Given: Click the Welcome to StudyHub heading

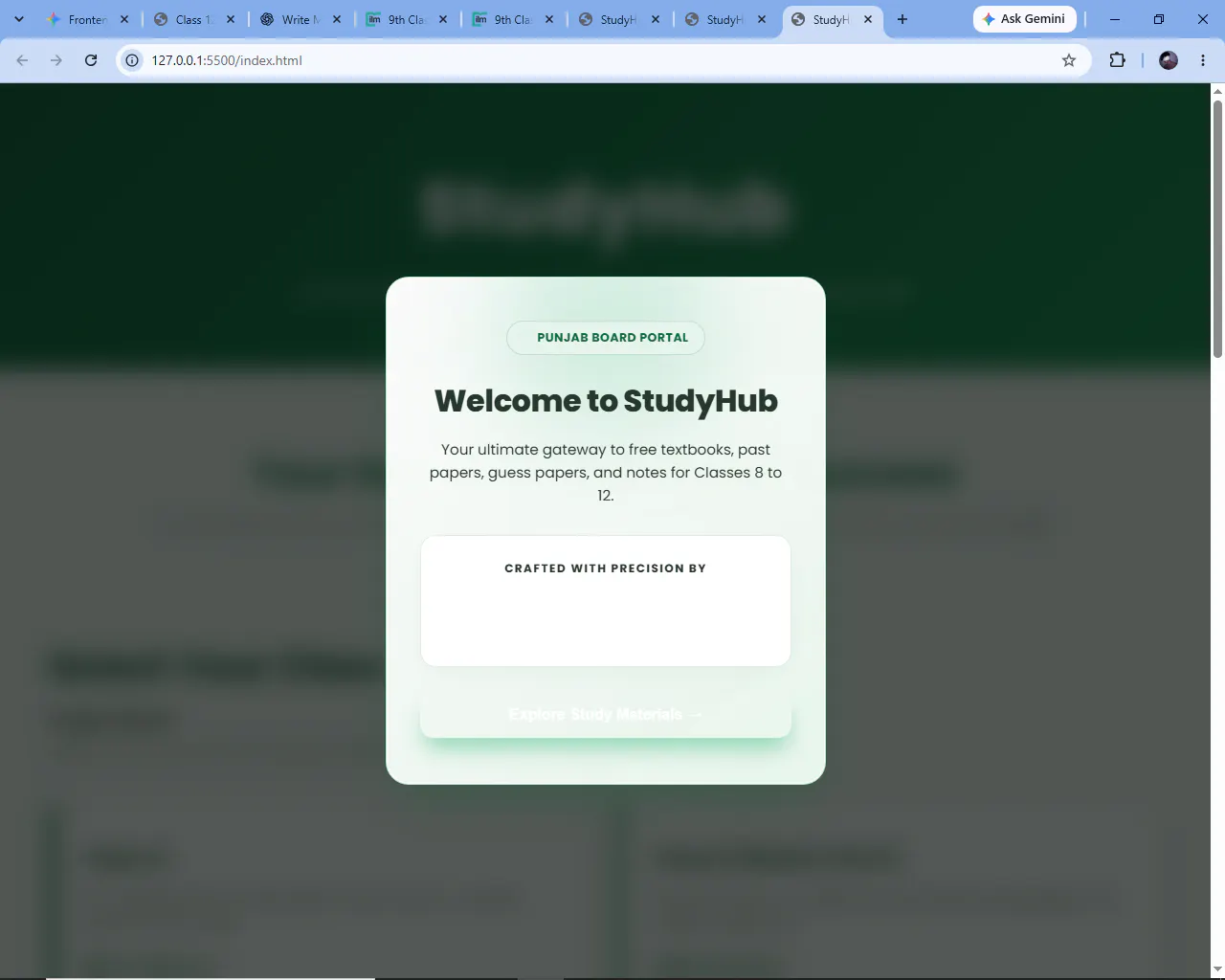Looking at the screenshot, I should click(x=606, y=401).
